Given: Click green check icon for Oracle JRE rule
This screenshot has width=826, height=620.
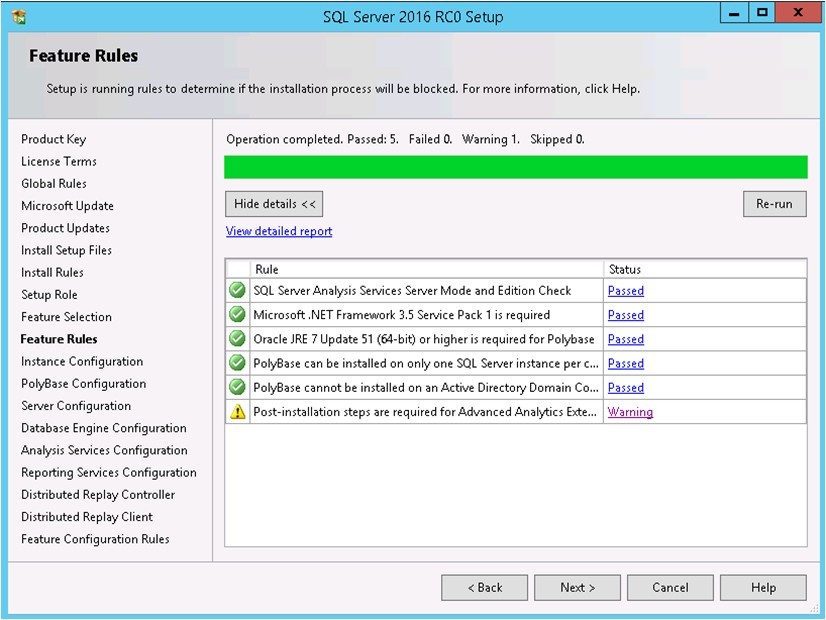Looking at the screenshot, I should click(x=238, y=339).
